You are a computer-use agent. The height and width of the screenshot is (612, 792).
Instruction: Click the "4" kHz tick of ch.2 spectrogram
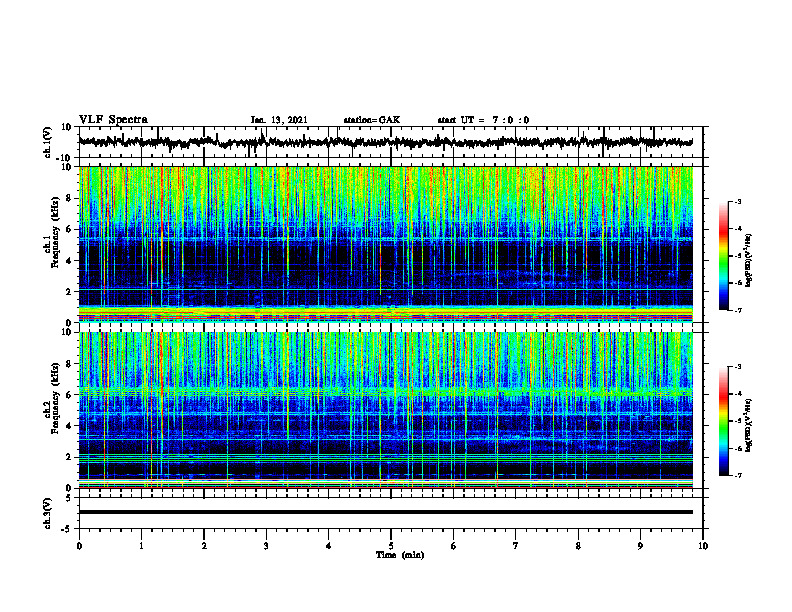[x=69, y=426]
